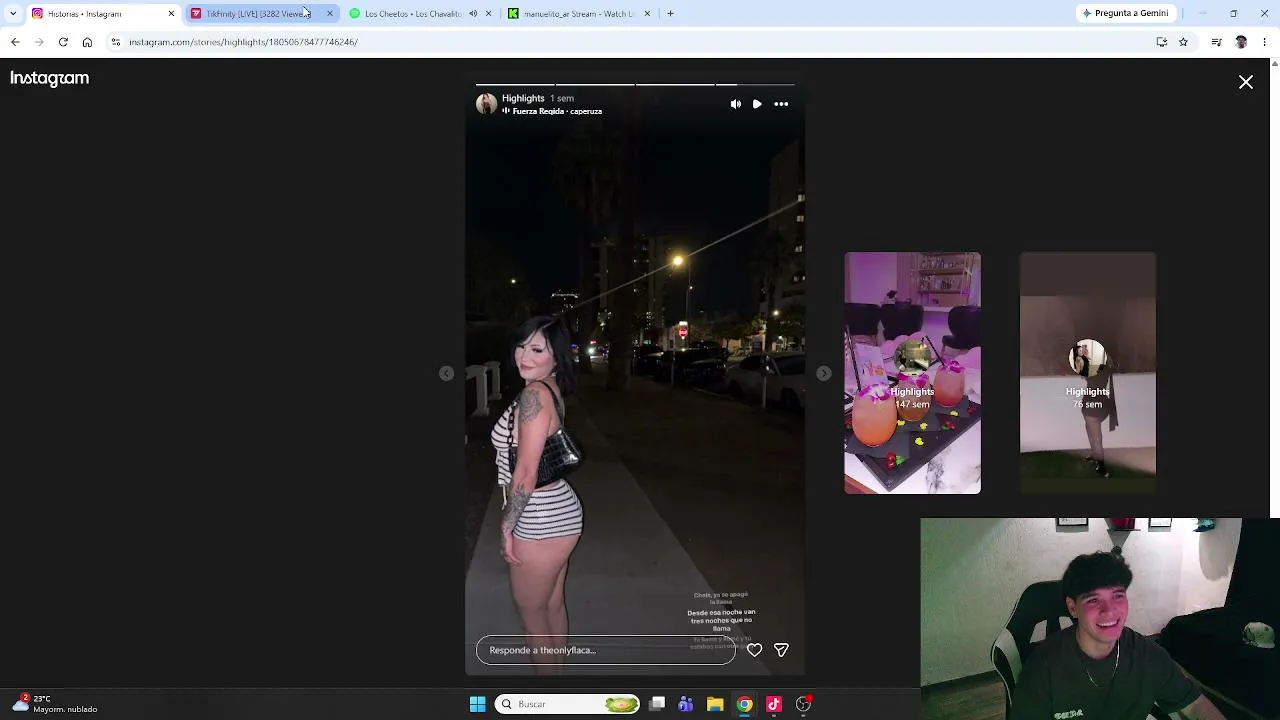This screenshot has width=1280, height=720.
Task: Open the media controls icon in the toolbar
Action: point(1216,42)
